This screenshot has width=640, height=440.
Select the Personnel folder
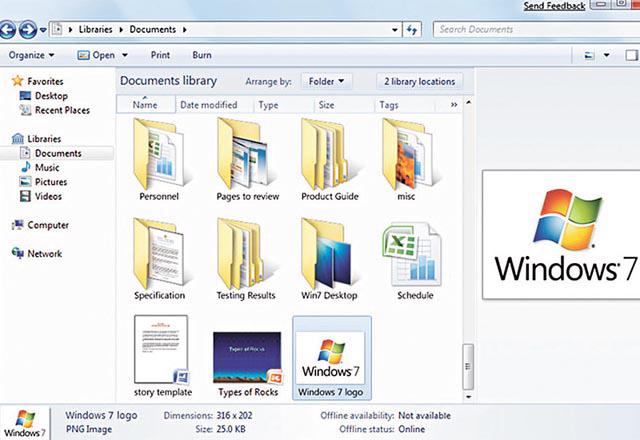159,160
